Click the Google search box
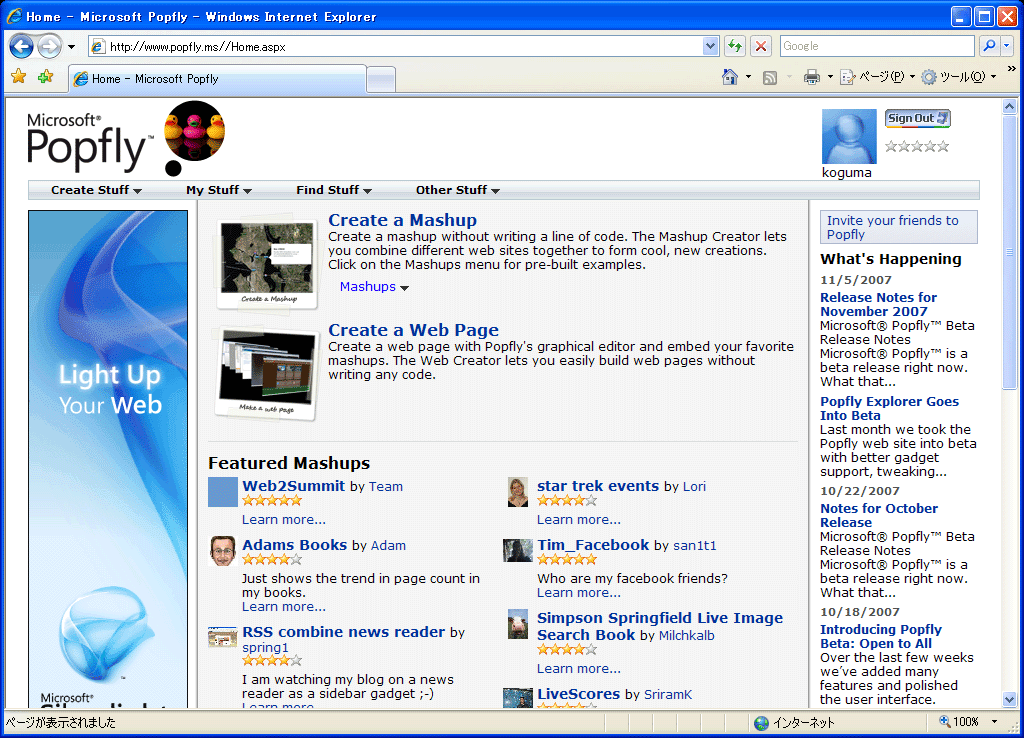Screen dimensions: 1024x738 876,46
